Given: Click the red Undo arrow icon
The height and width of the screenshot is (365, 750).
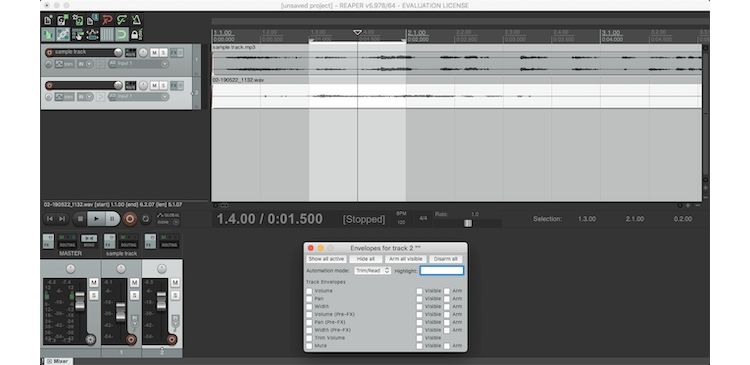Looking at the screenshot, I should click(x=108, y=20).
